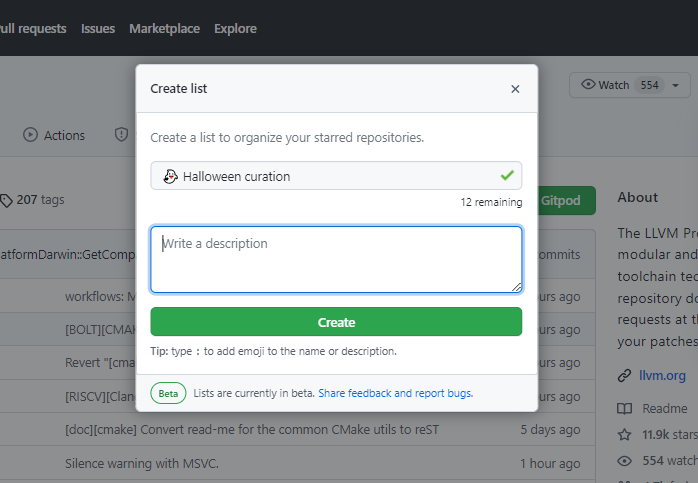This screenshot has width=698, height=483.
Task: Click the book icon beside Readme
Action: coord(624,409)
